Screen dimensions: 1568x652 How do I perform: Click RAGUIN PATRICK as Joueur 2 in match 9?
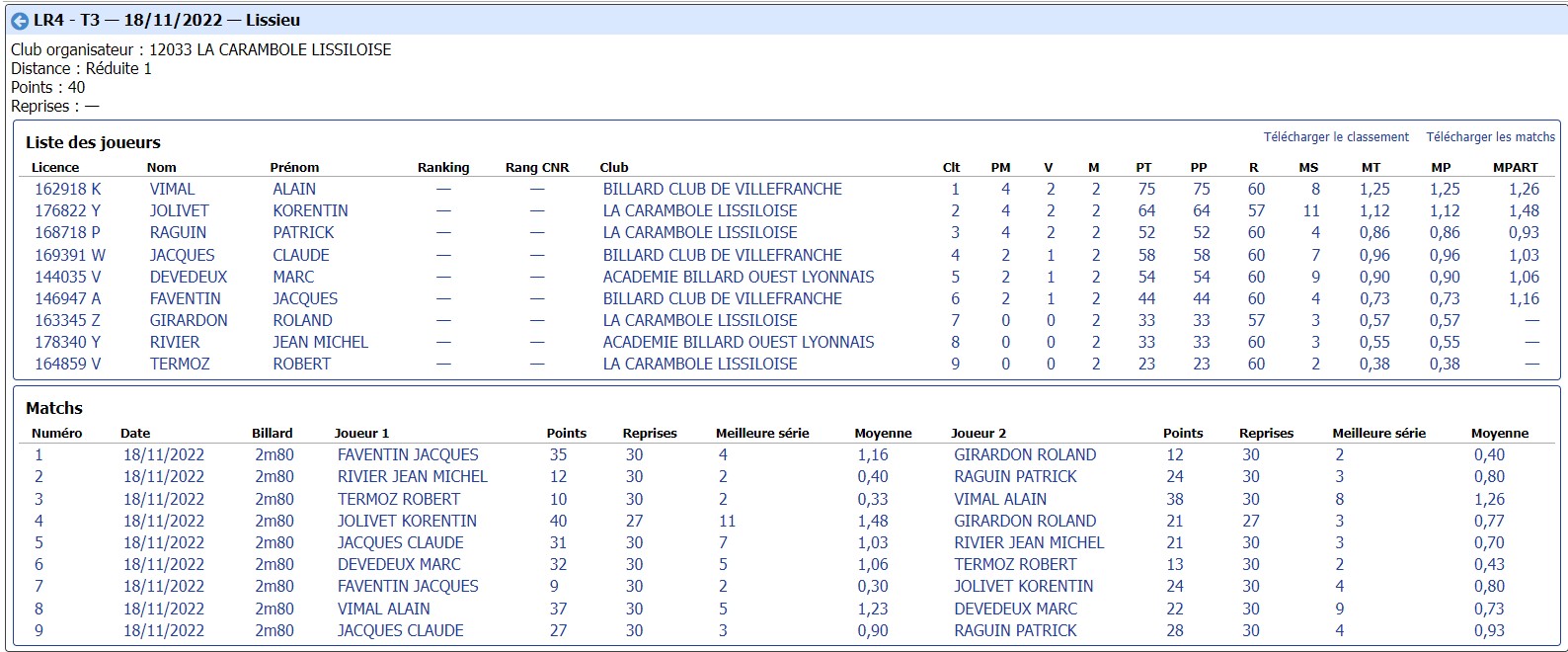click(x=1015, y=630)
